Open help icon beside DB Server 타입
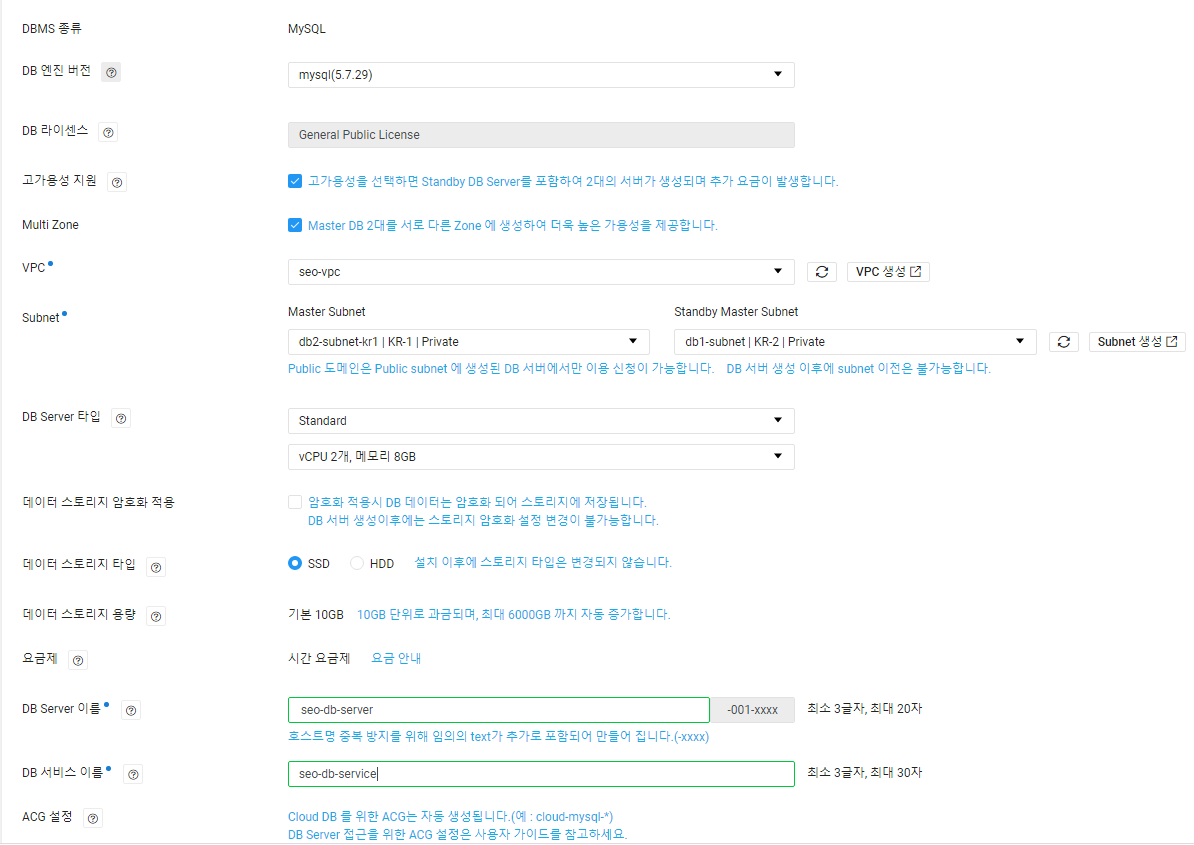This screenshot has height=845, width=1194. coord(120,419)
